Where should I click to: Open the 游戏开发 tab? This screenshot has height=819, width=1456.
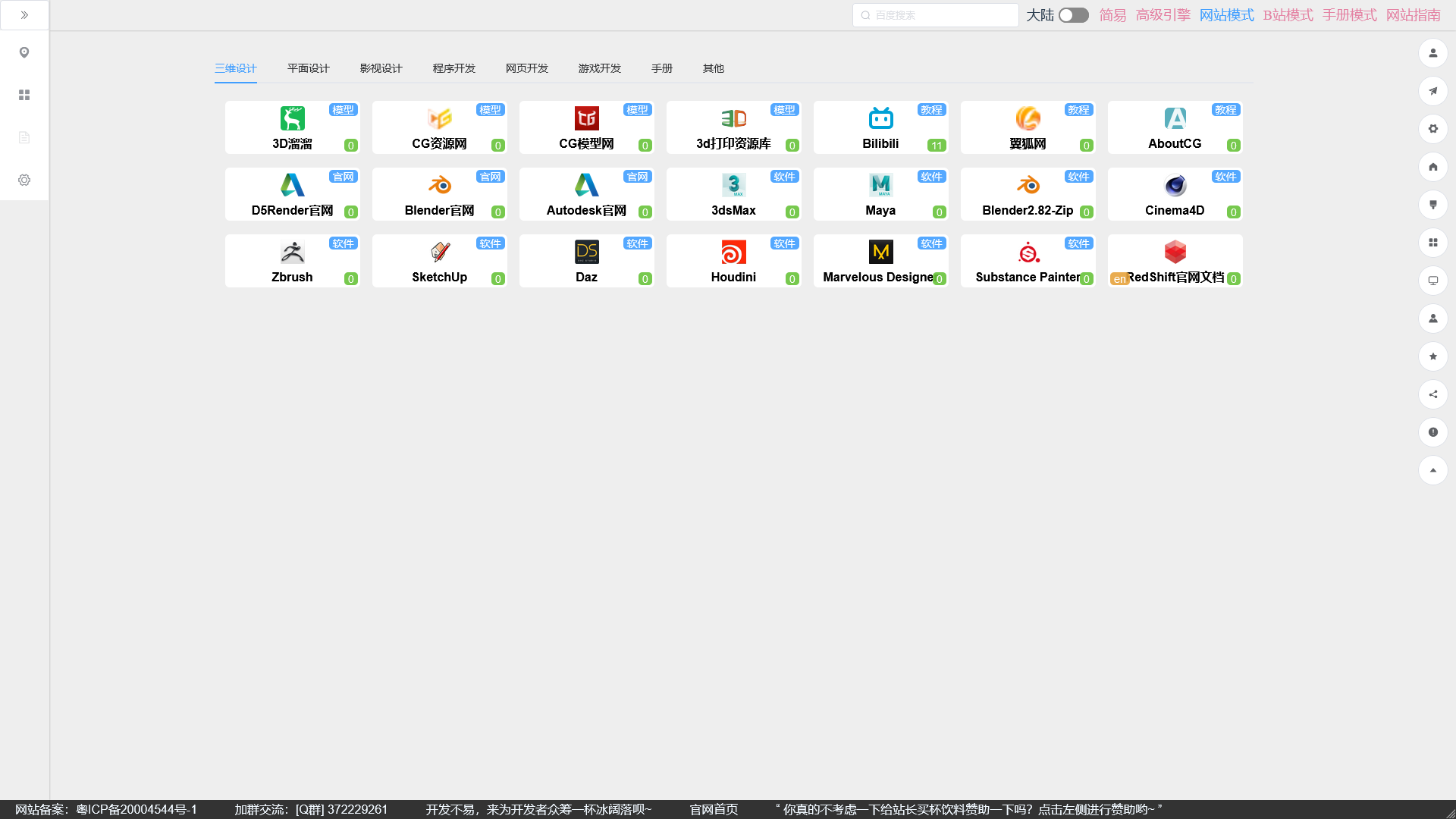(x=599, y=68)
